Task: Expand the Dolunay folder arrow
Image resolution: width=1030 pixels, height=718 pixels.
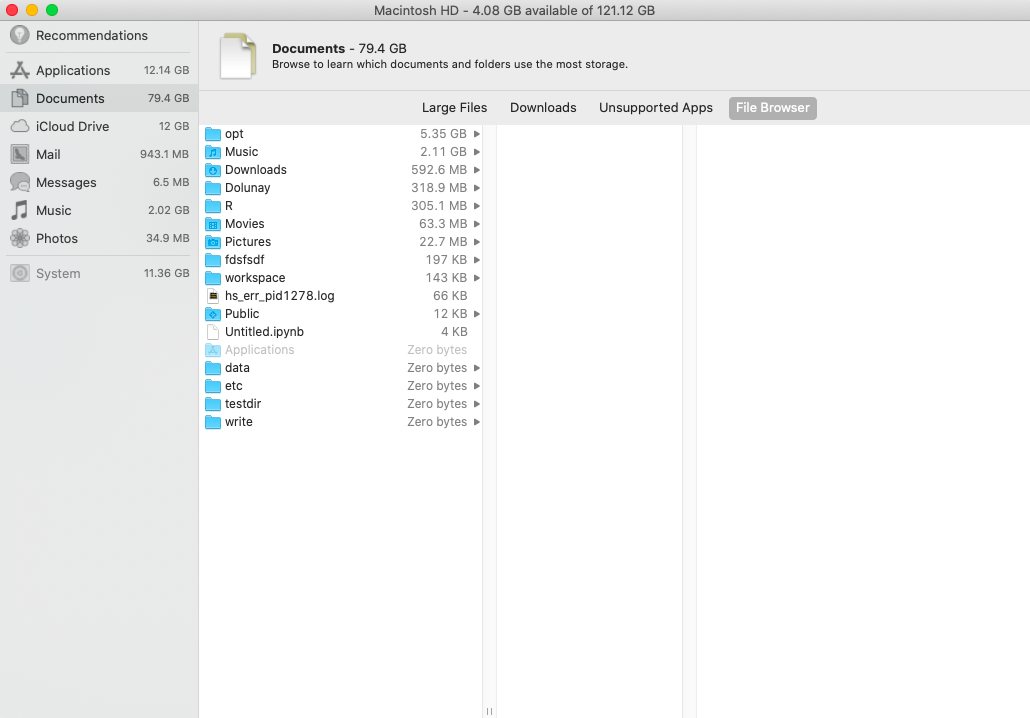Action: [x=477, y=188]
